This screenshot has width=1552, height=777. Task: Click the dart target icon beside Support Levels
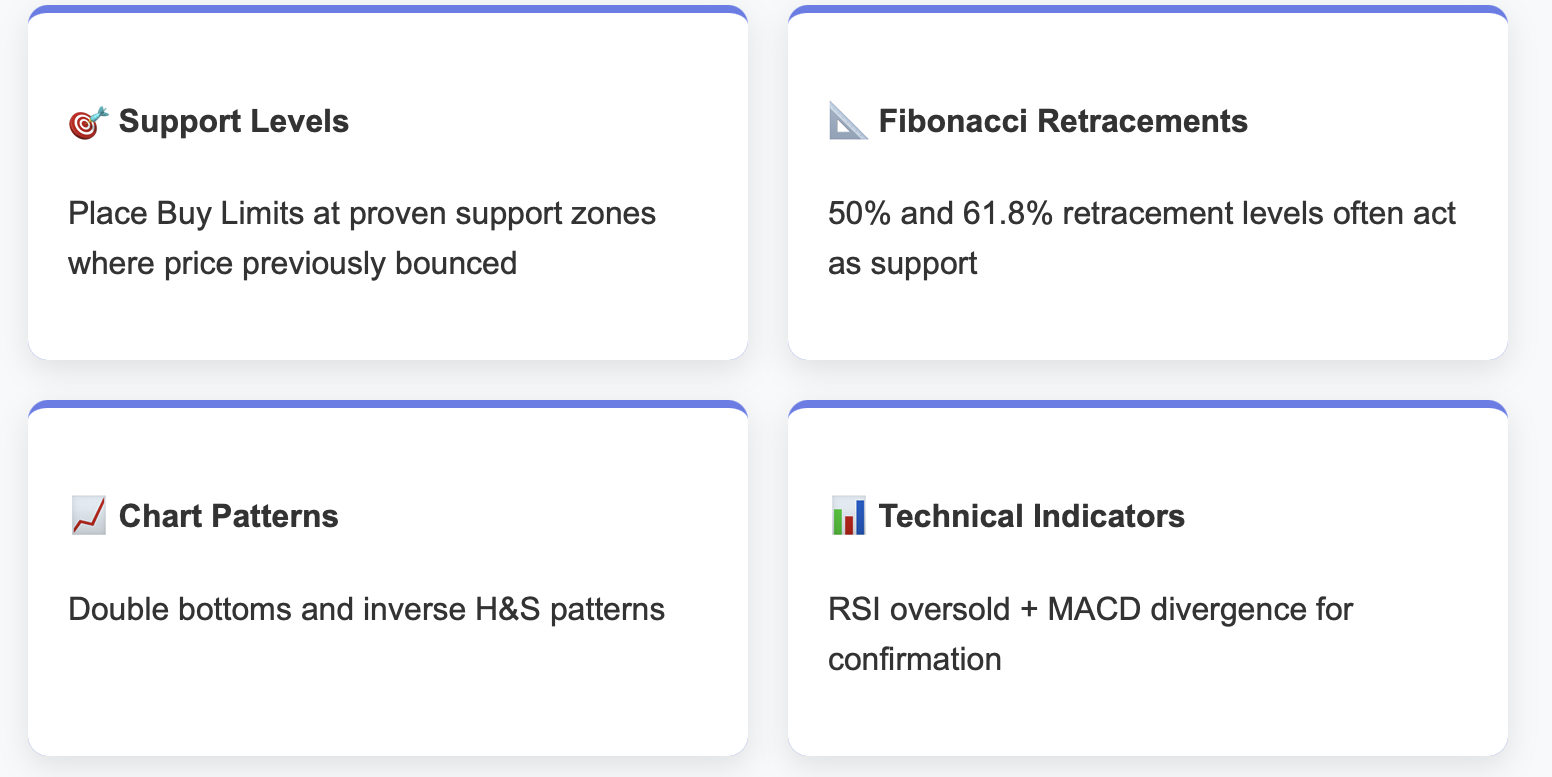(x=88, y=122)
